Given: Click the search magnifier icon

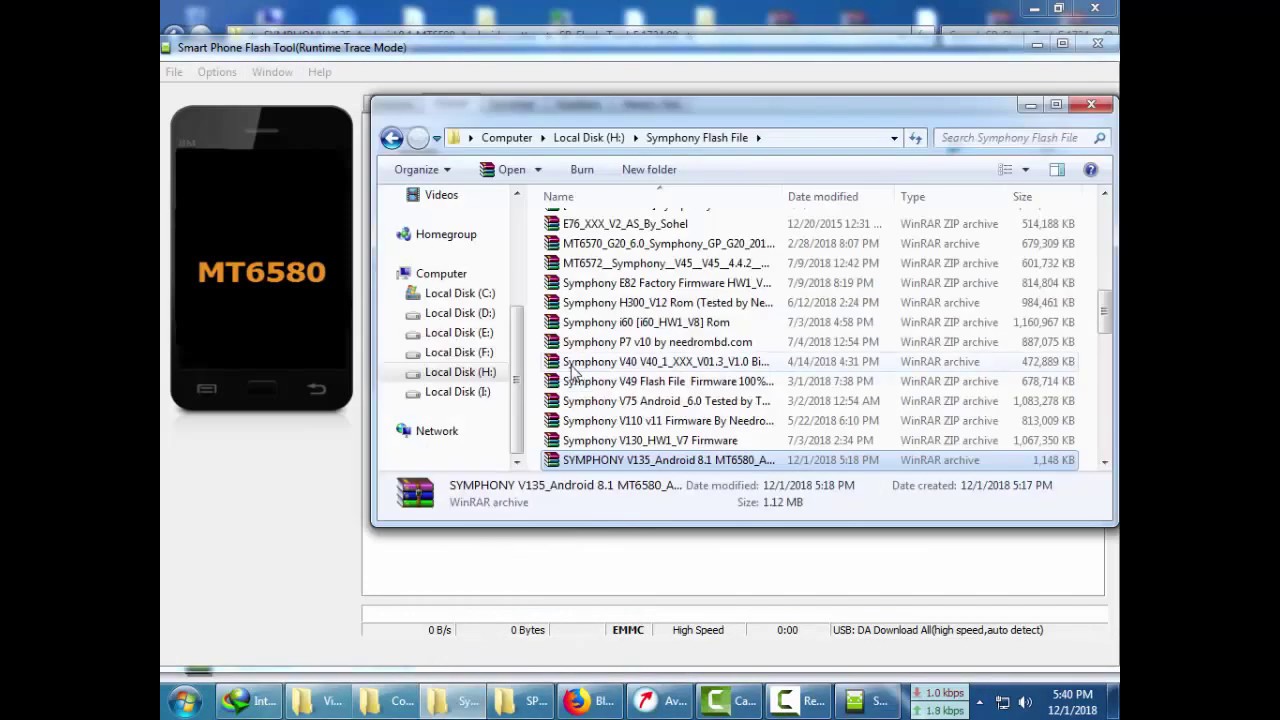Looking at the screenshot, I should tap(1100, 138).
